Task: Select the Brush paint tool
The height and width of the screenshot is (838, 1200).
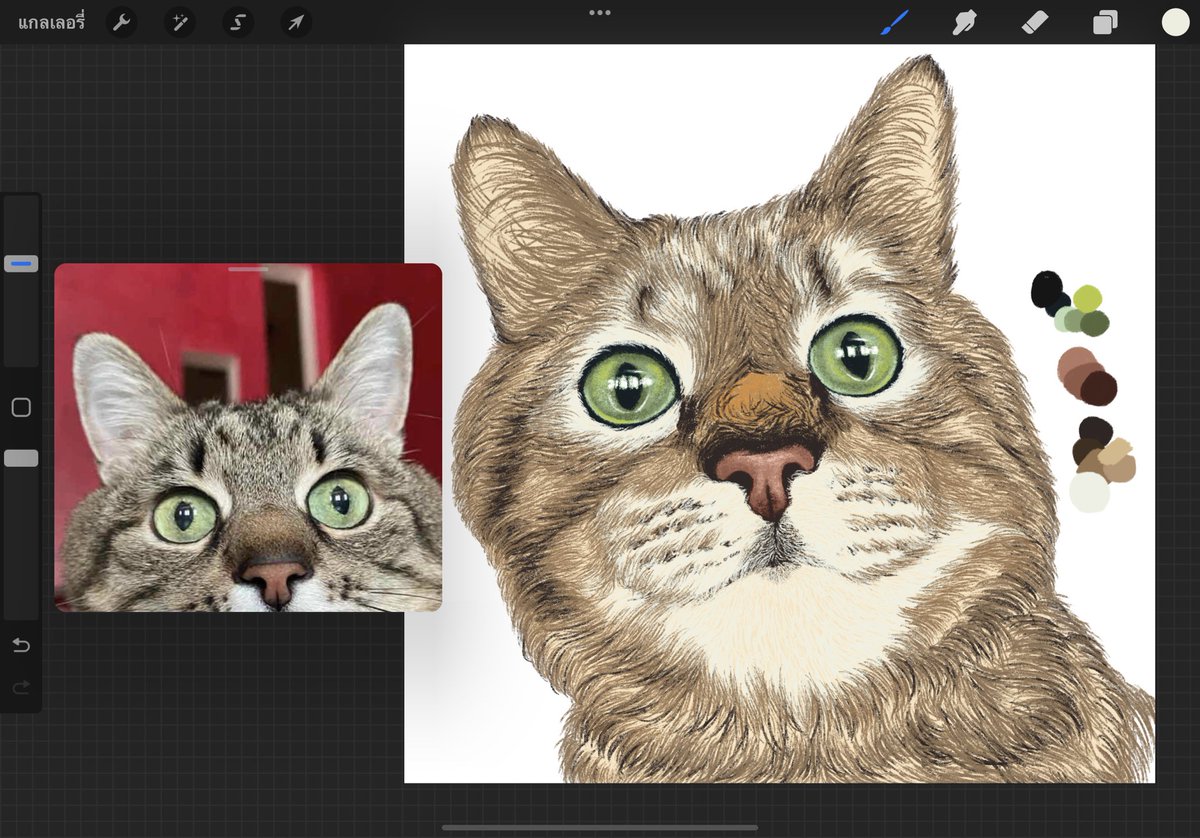Action: (x=895, y=22)
